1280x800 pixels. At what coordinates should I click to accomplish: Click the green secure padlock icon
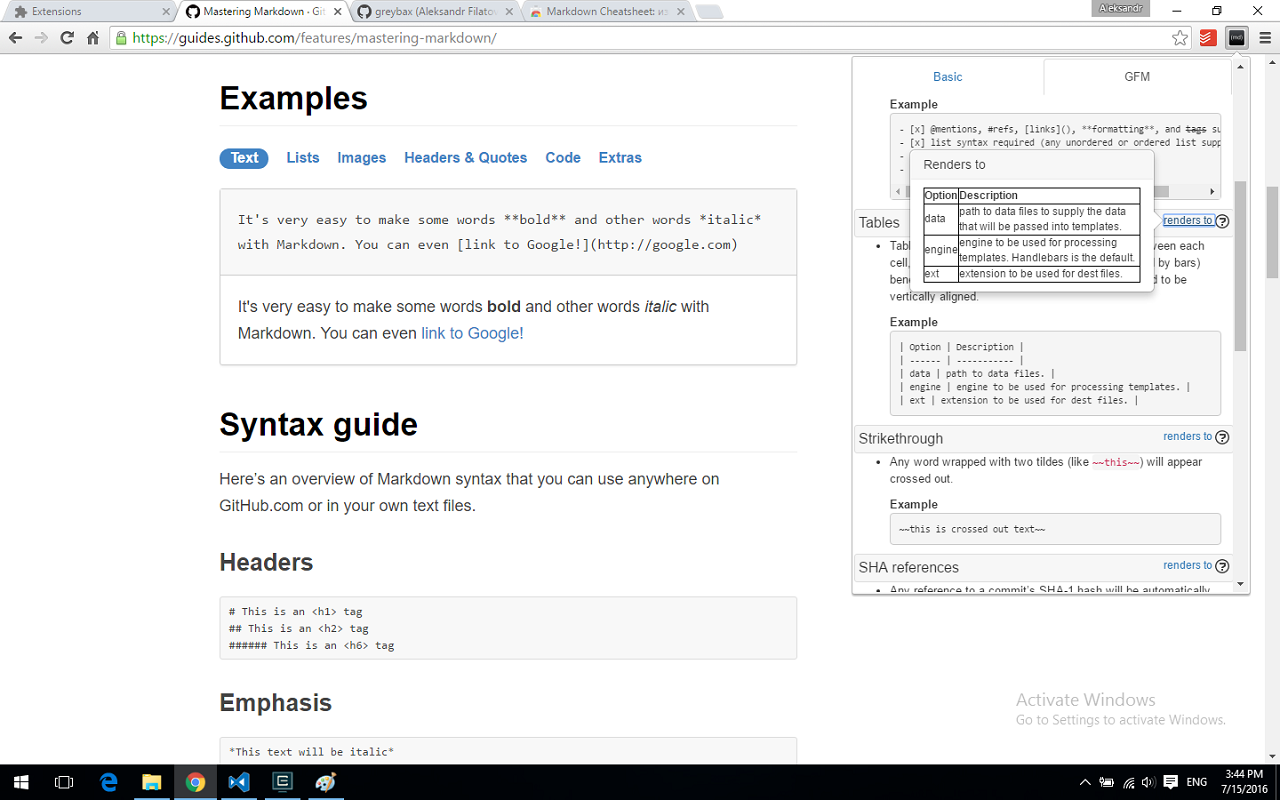click(x=121, y=38)
